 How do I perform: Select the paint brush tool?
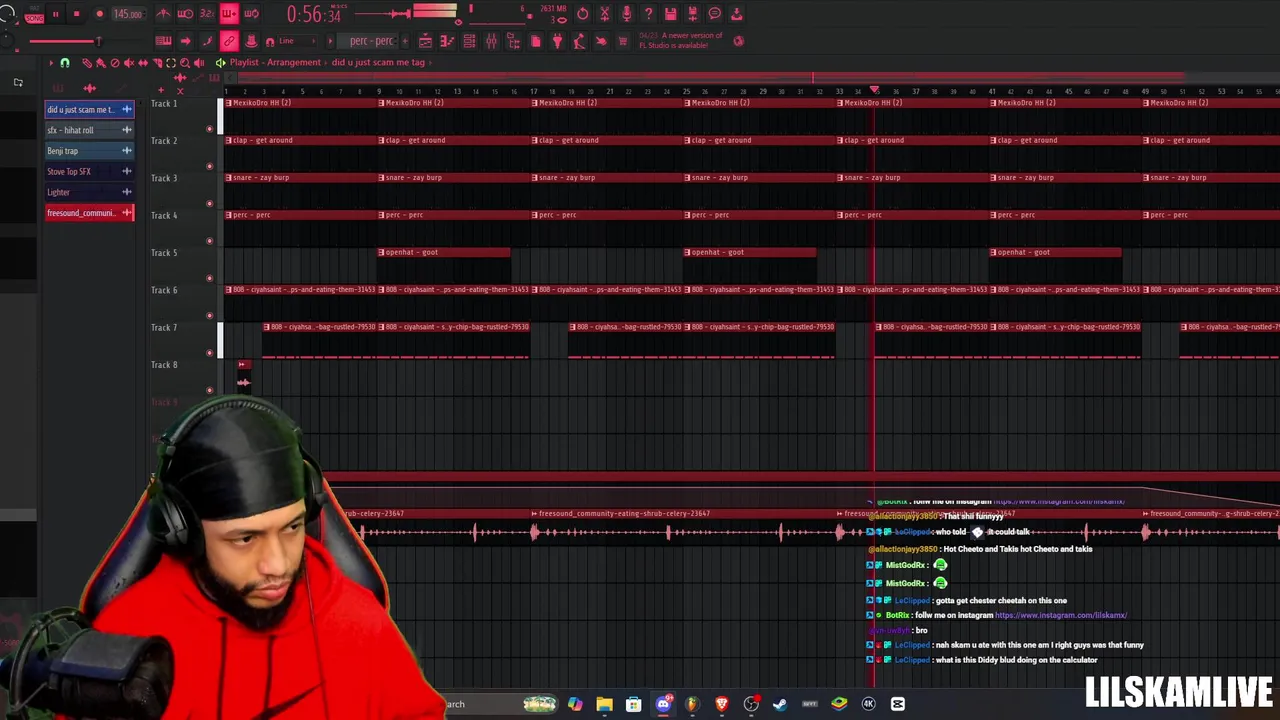(101, 63)
